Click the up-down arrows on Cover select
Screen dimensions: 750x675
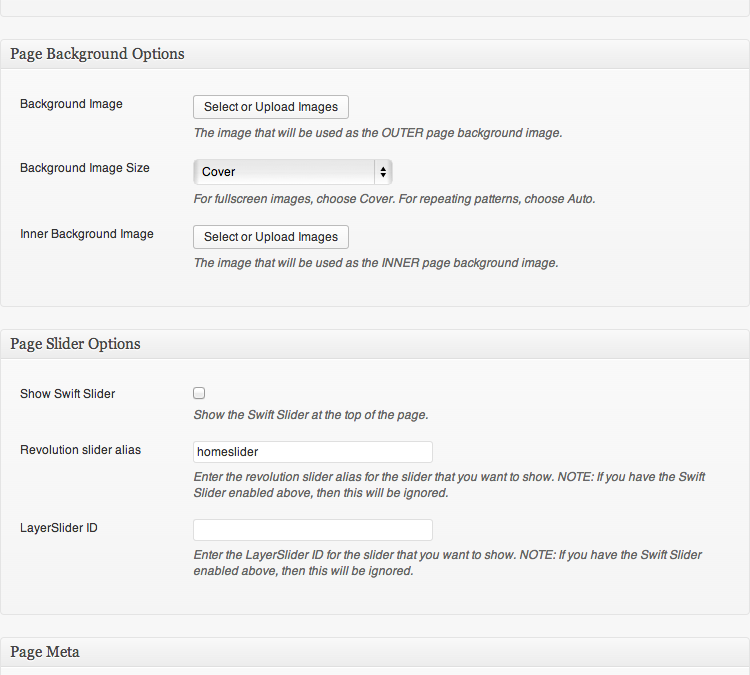(383, 172)
